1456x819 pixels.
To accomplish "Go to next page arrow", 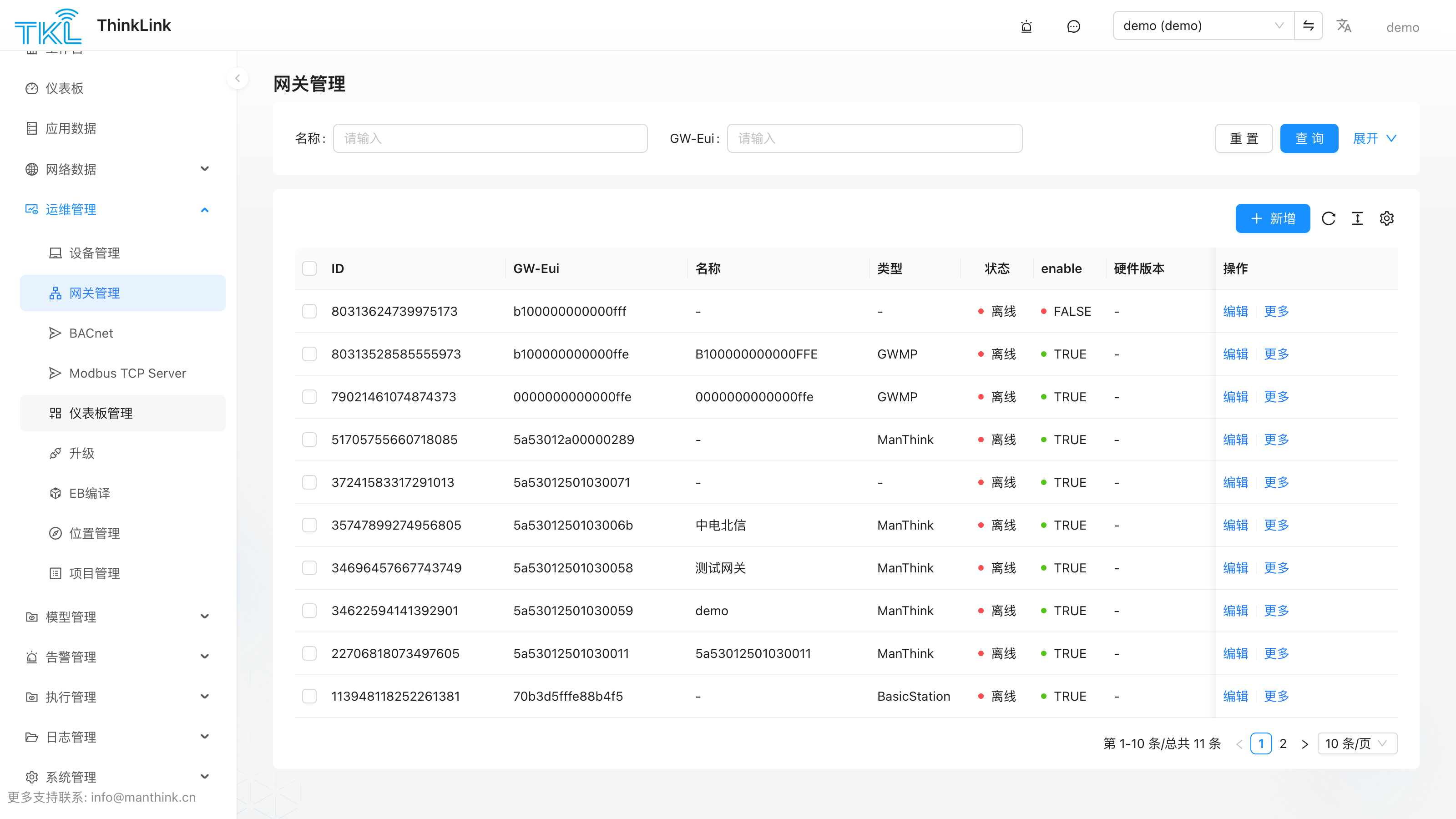I will click(x=1304, y=744).
